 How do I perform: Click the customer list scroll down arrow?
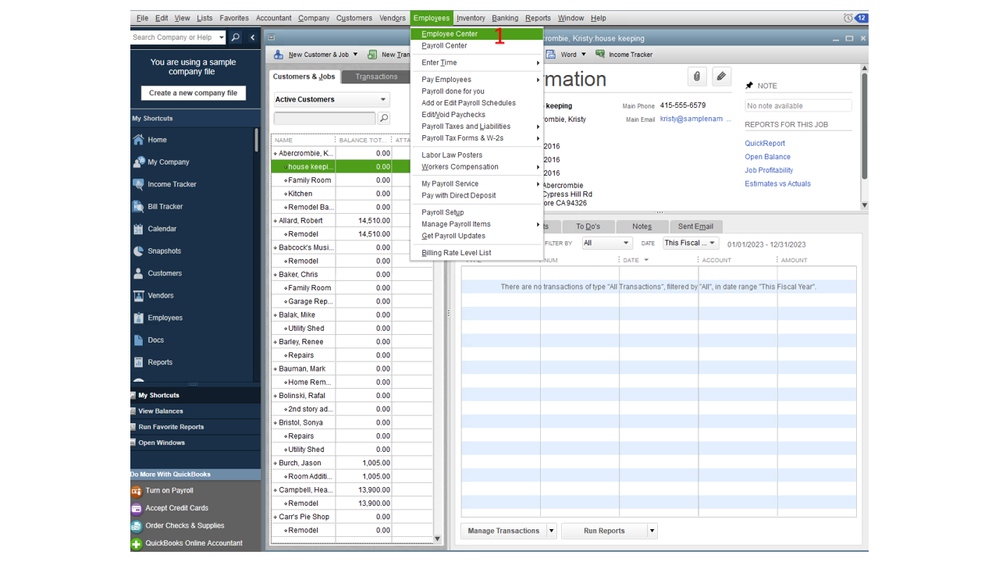tap(437, 539)
